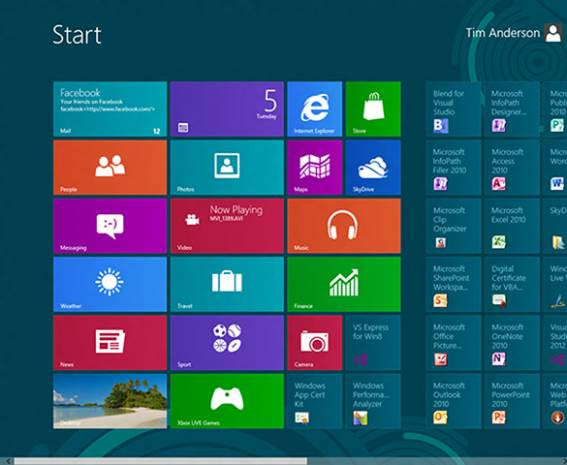Open the Maps tile
Image resolution: width=567 pixels, height=465 pixels.
coord(315,167)
